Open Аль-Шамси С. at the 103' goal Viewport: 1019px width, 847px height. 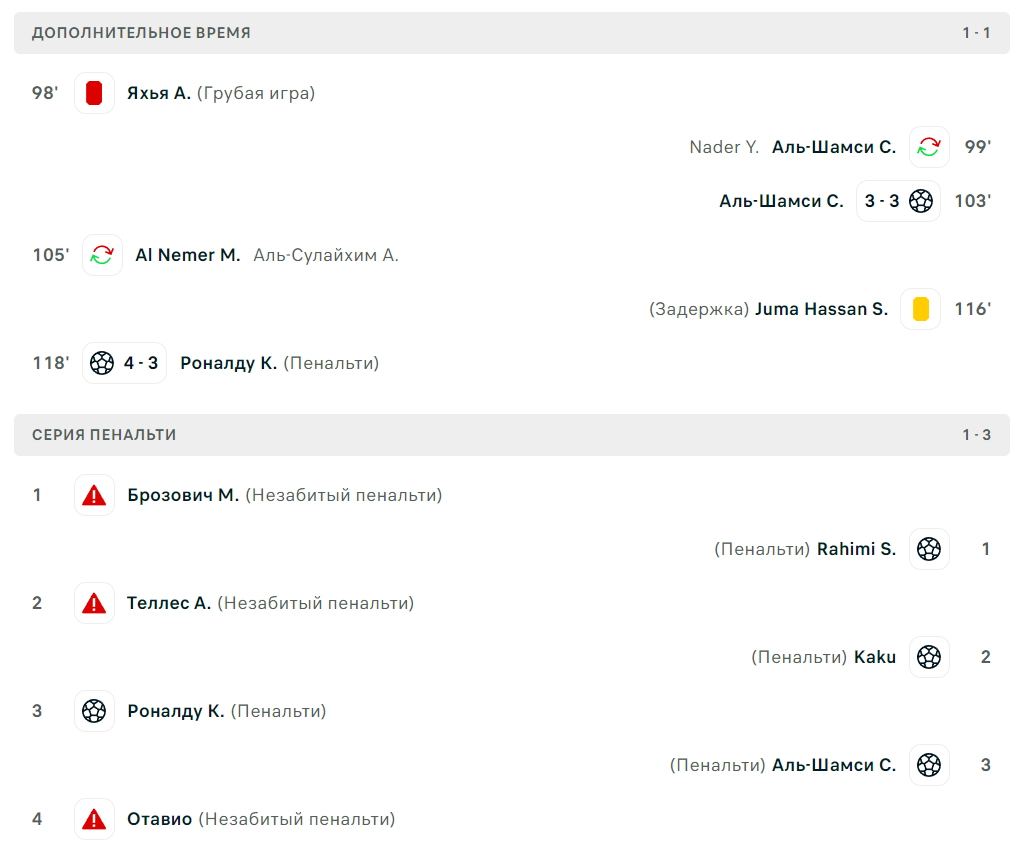click(781, 202)
